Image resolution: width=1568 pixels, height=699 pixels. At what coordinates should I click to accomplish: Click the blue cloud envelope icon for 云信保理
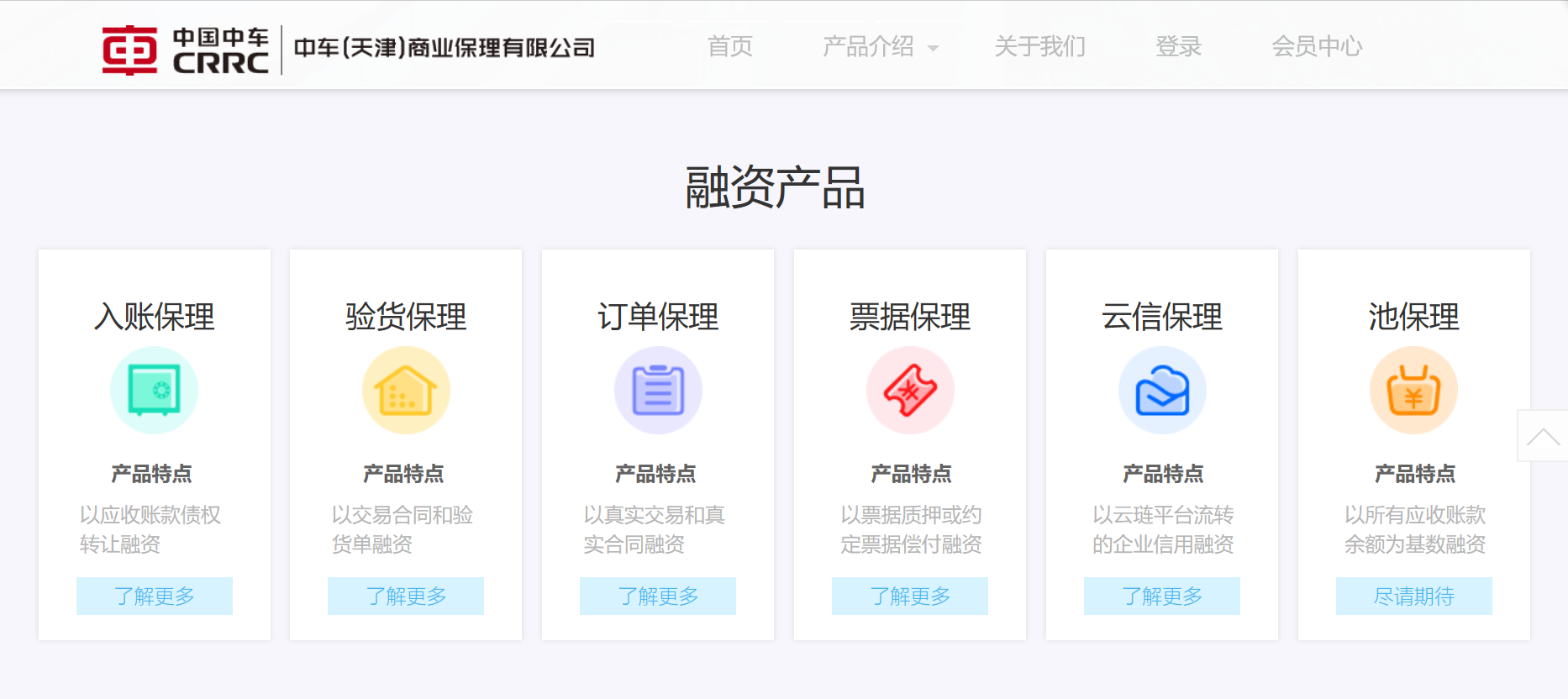[x=1162, y=390]
